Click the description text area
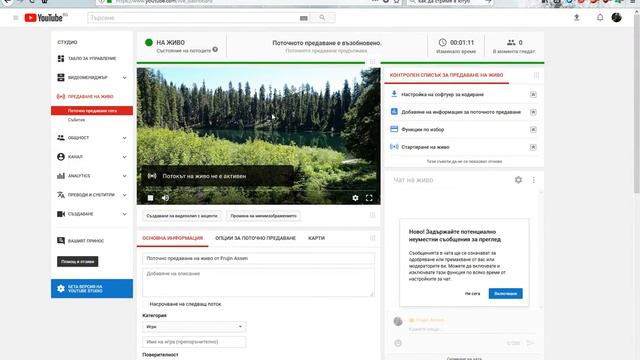This screenshot has width=640, height=360. click(x=258, y=282)
